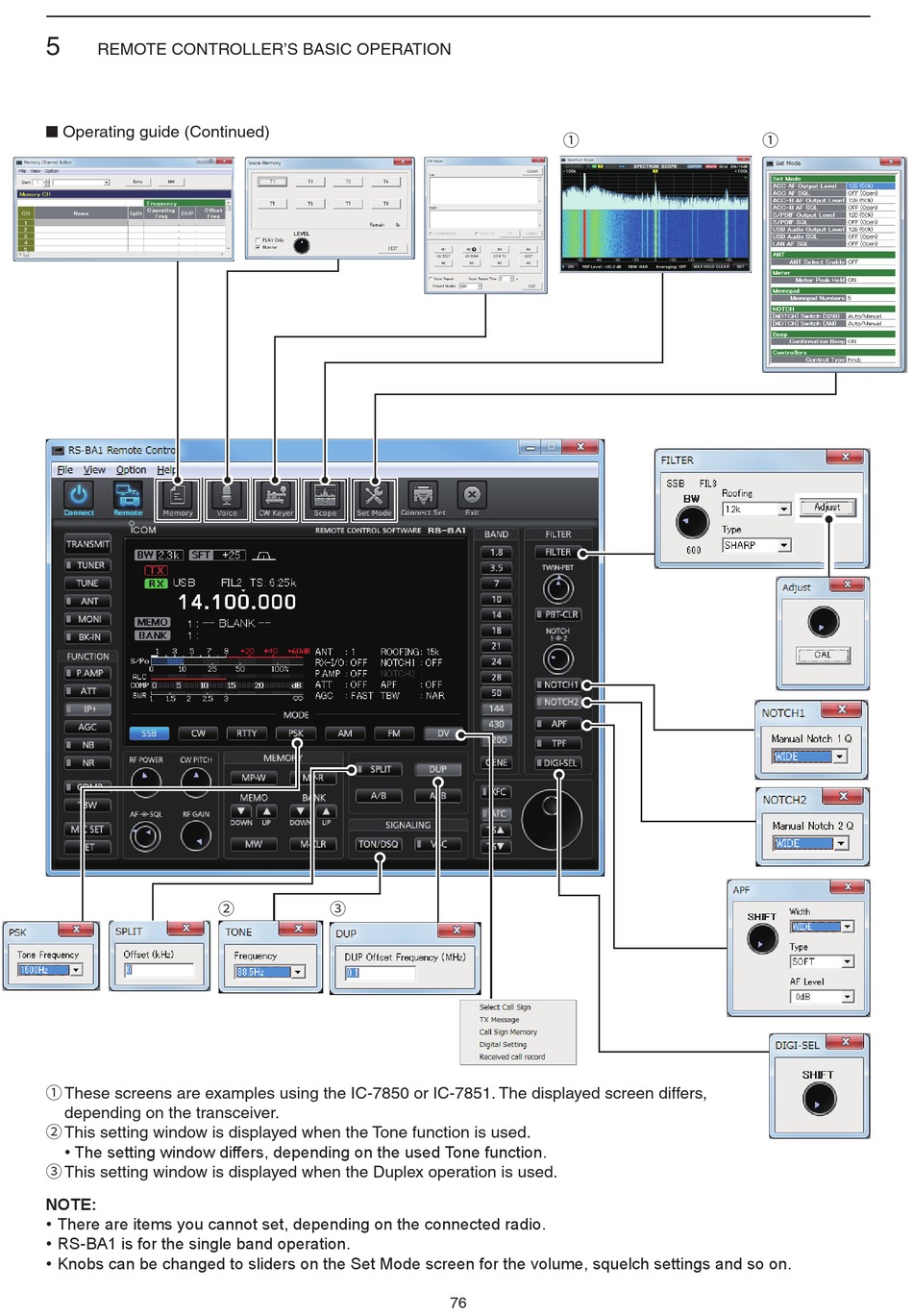The height and width of the screenshot is (1316, 913).
Task: Select RTTY mode
Action: [247, 733]
